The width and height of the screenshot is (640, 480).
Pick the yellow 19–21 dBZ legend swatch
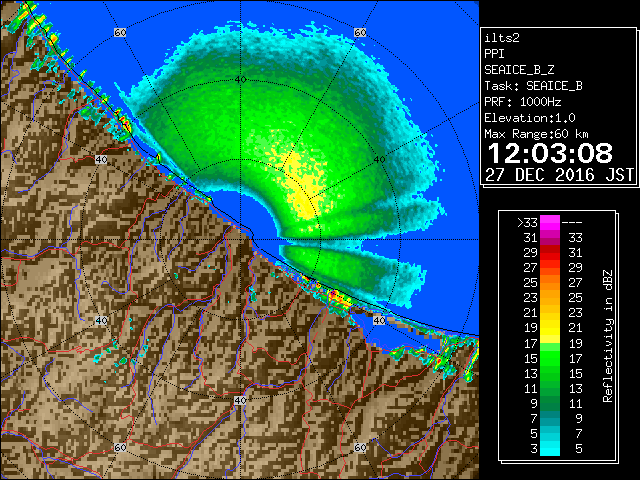(x=550, y=328)
